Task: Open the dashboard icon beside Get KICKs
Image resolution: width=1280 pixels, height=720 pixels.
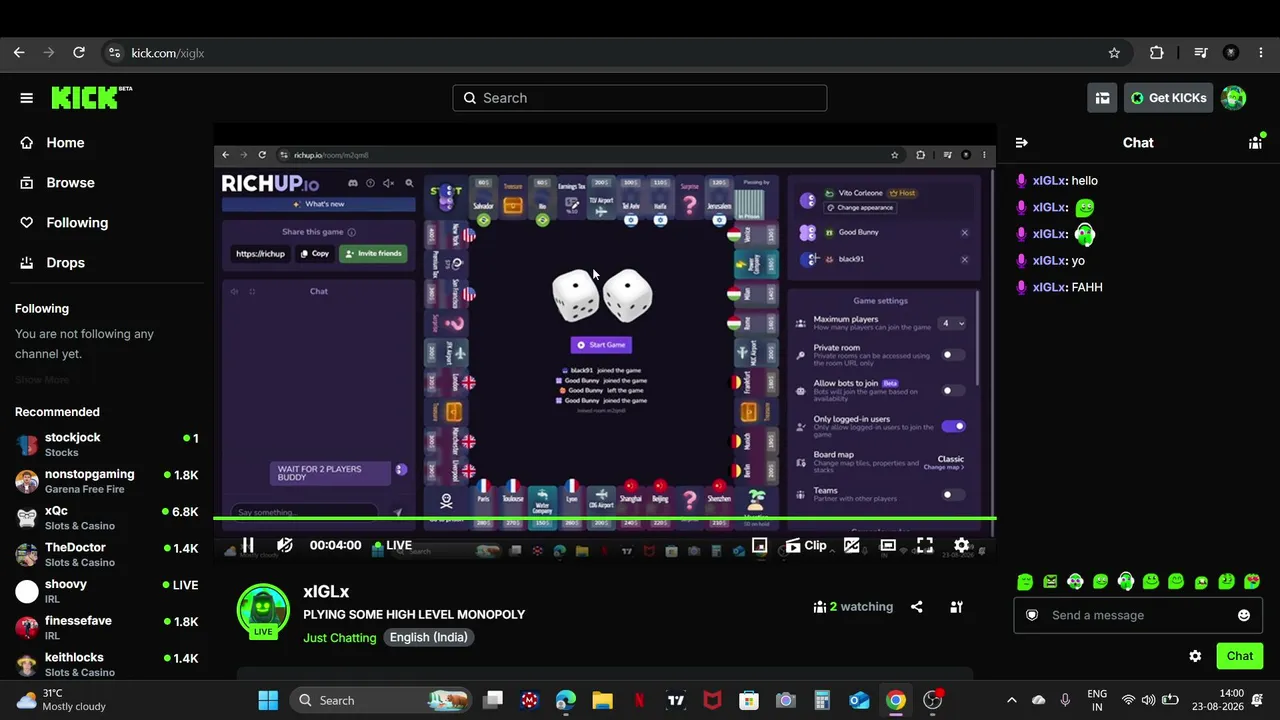Action: (x=1102, y=98)
